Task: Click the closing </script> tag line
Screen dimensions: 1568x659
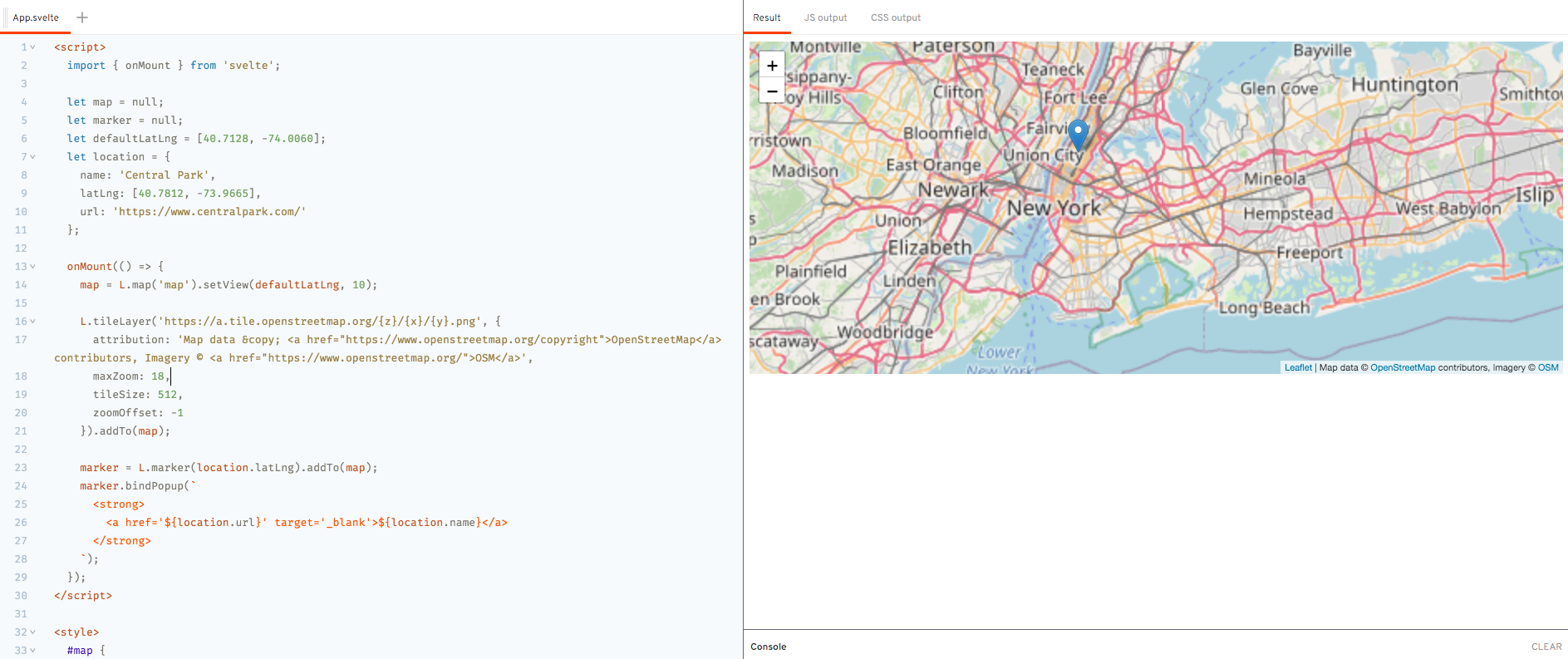Action: coord(83,596)
